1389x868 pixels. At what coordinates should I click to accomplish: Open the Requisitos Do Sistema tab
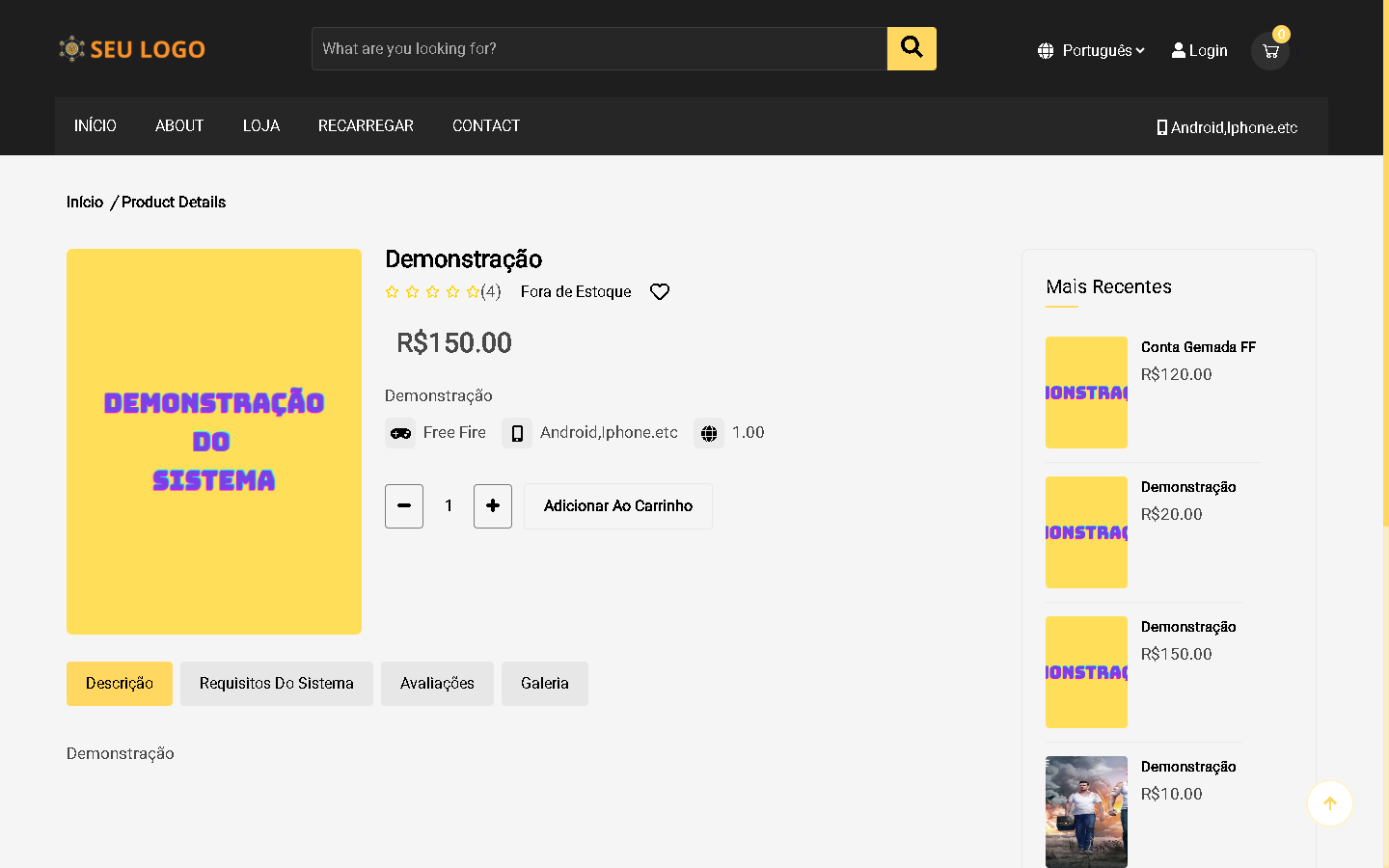(276, 684)
